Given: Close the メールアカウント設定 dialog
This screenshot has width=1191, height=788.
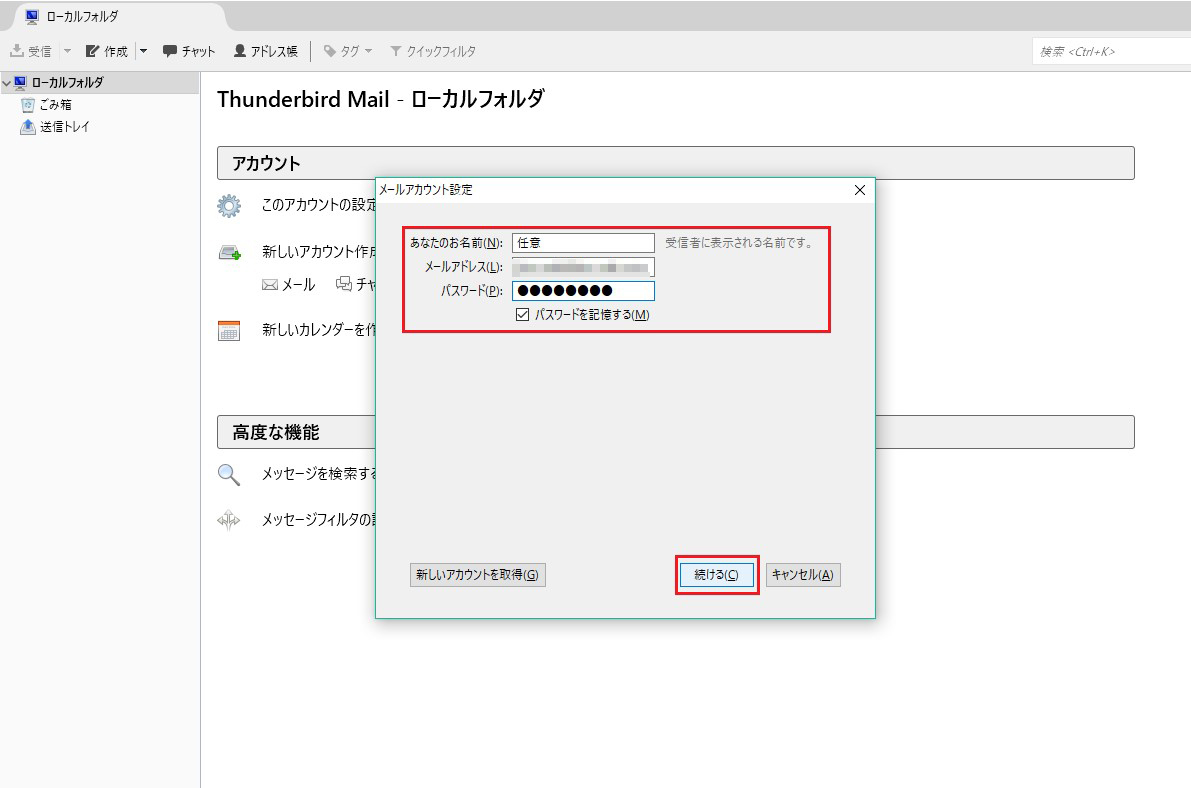Looking at the screenshot, I should pos(860,190).
